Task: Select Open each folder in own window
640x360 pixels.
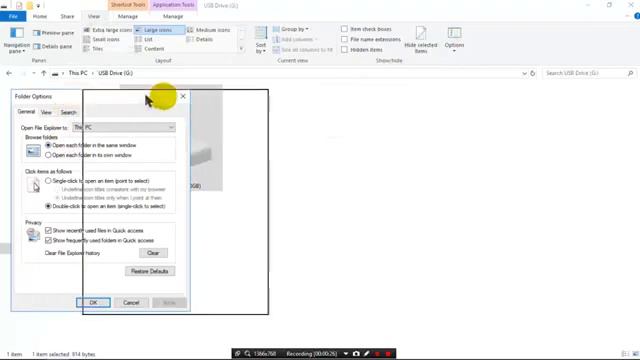Action: click(x=48, y=155)
